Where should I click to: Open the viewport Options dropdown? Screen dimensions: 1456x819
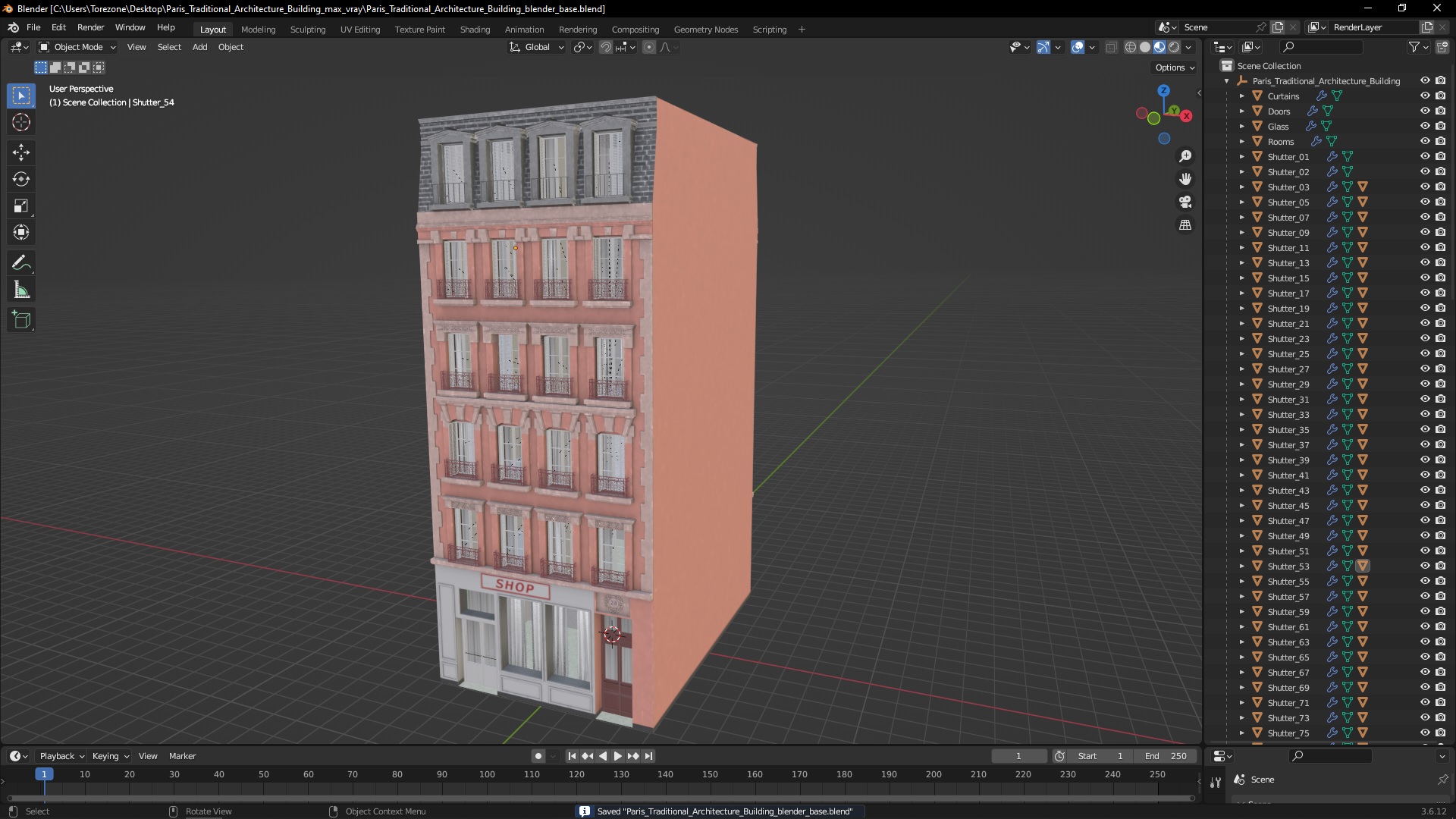click(1175, 67)
